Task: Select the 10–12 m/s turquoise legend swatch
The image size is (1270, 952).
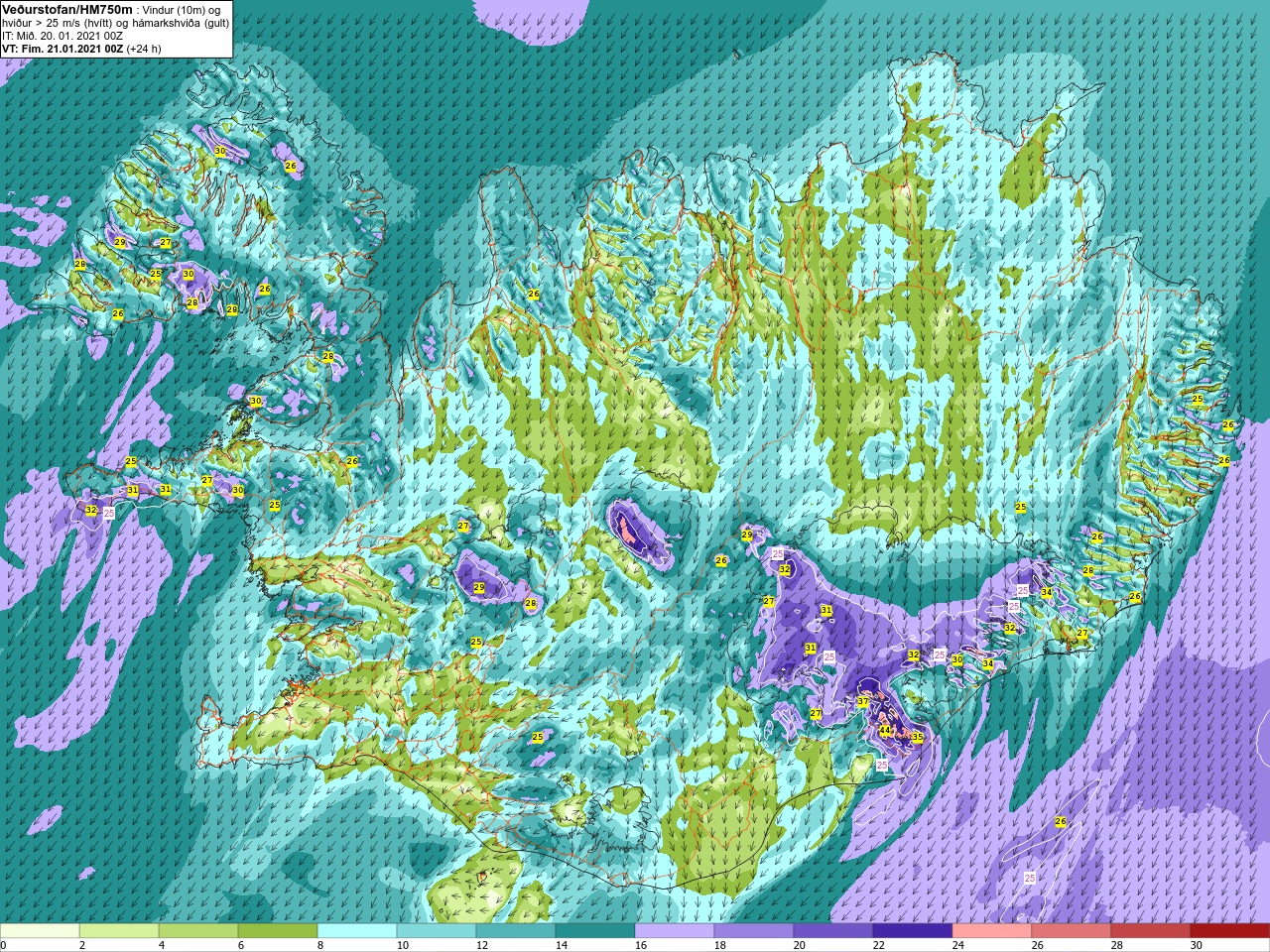Action: [437, 931]
